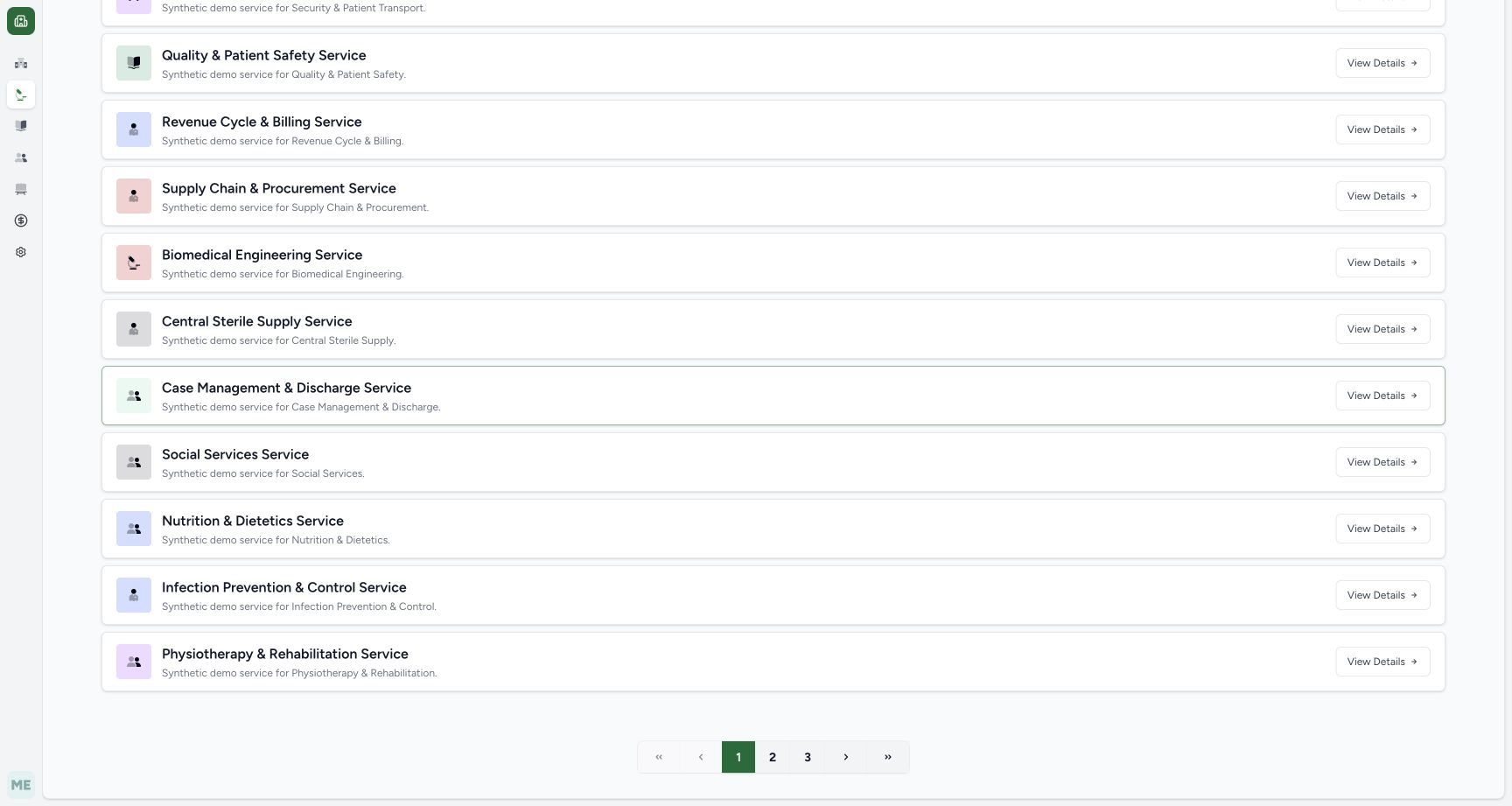Go to pagination page 3
The image size is (1512, 806).
click(808, 757)
